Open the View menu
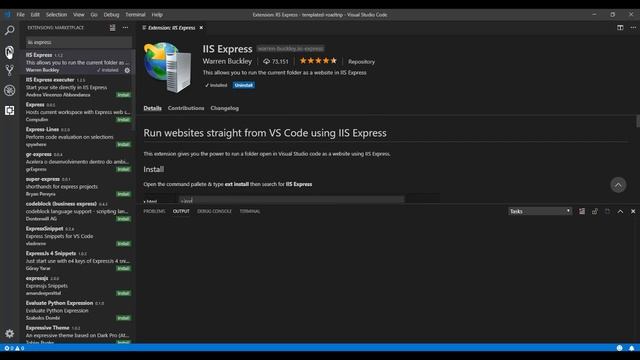 (78, 15)
